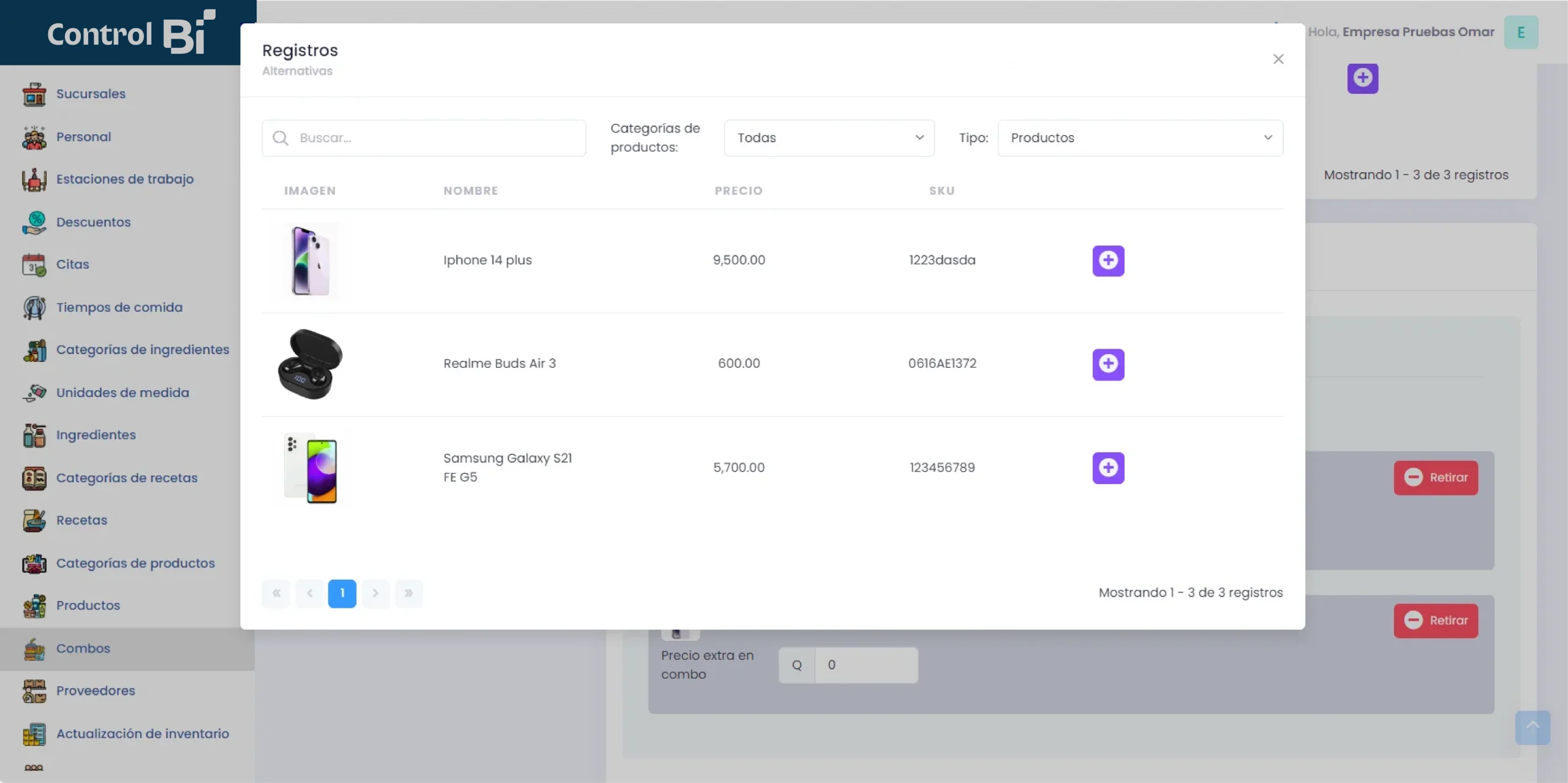Click the Citas label in sidebar
The image size is (1568, 783).
pos(73,264)
